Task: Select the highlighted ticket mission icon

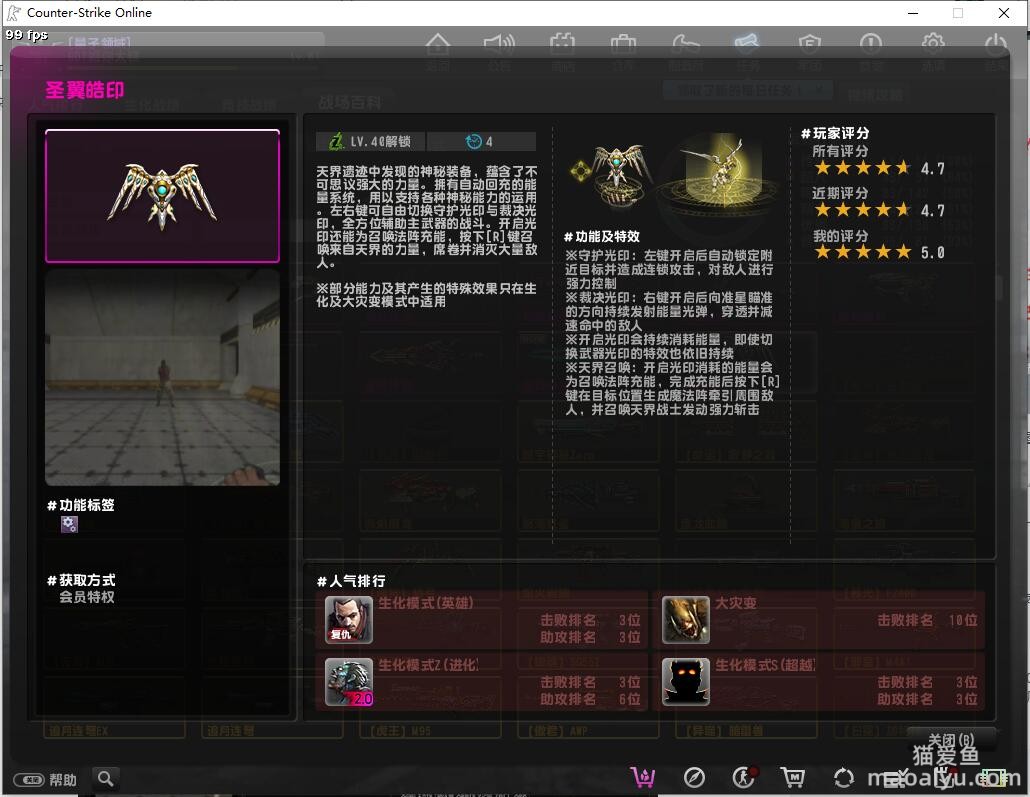Action: coord(747,43)
